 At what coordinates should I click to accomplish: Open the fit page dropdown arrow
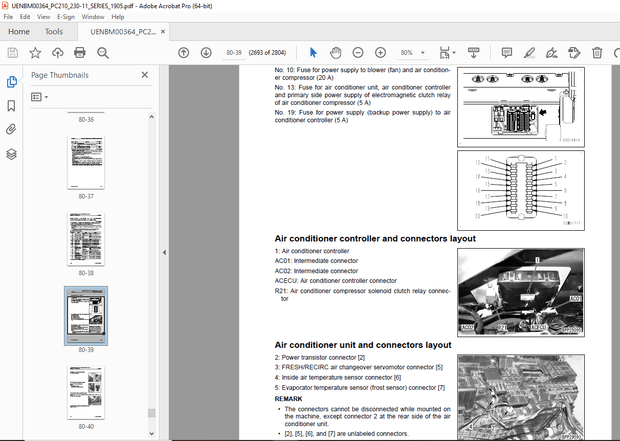click(x=454, y=53)
